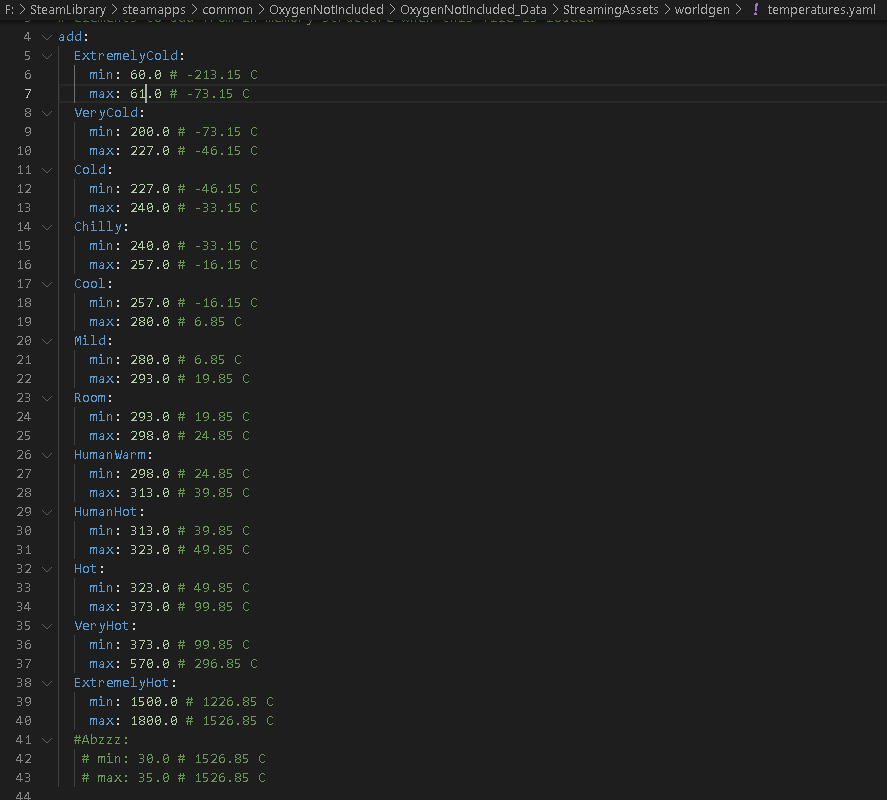Collapse the VeryCold section arrow
Screen dimensions: 887x800
47,113
